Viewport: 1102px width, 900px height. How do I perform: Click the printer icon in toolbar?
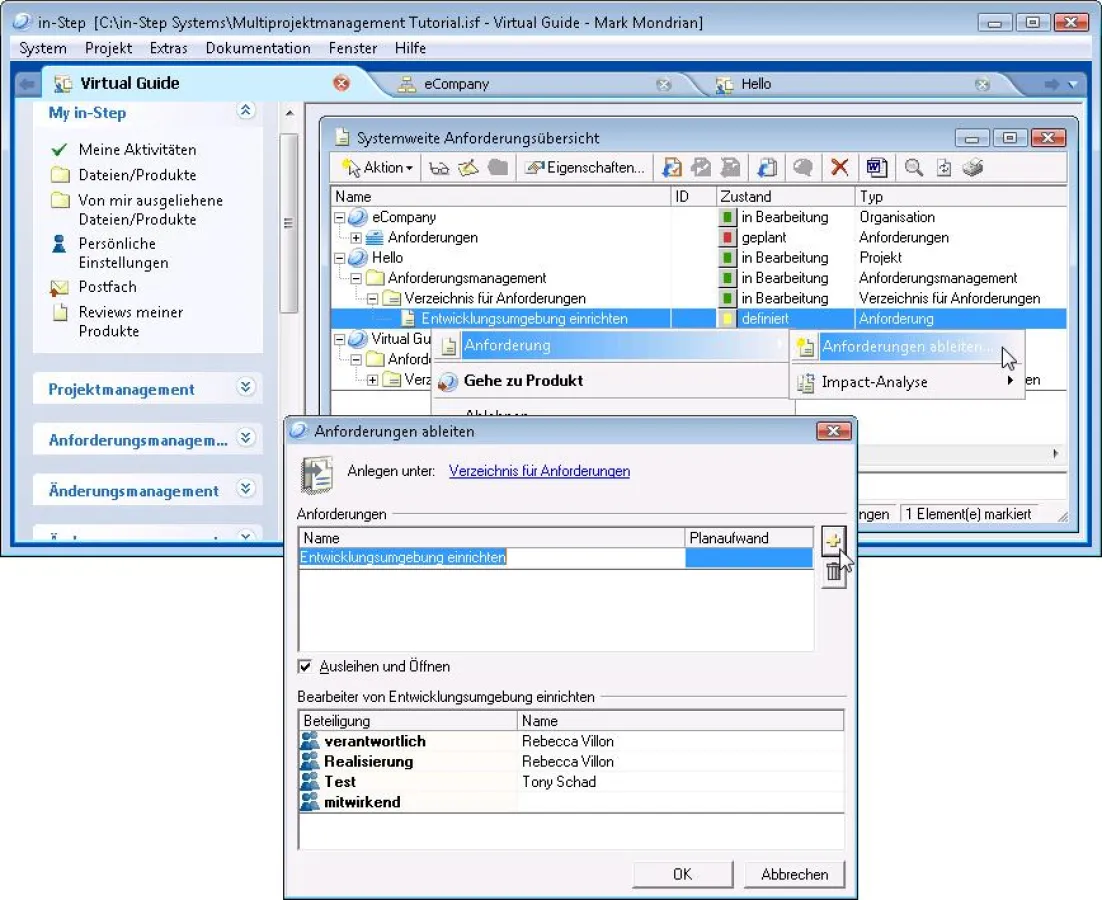pyautogui.click(x=973, y=168)
